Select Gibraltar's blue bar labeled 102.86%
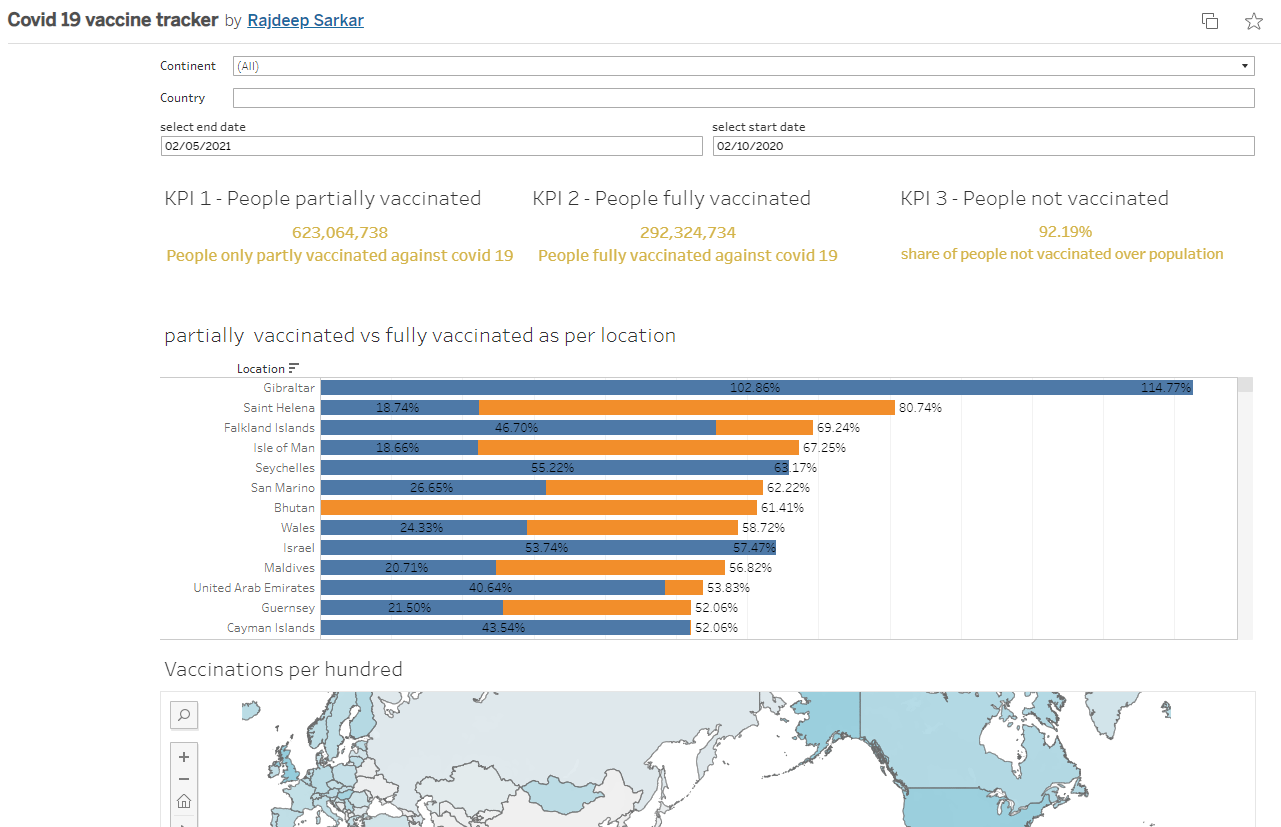Viewport: 1281px width, 827px height. click(x=756, y=388)
